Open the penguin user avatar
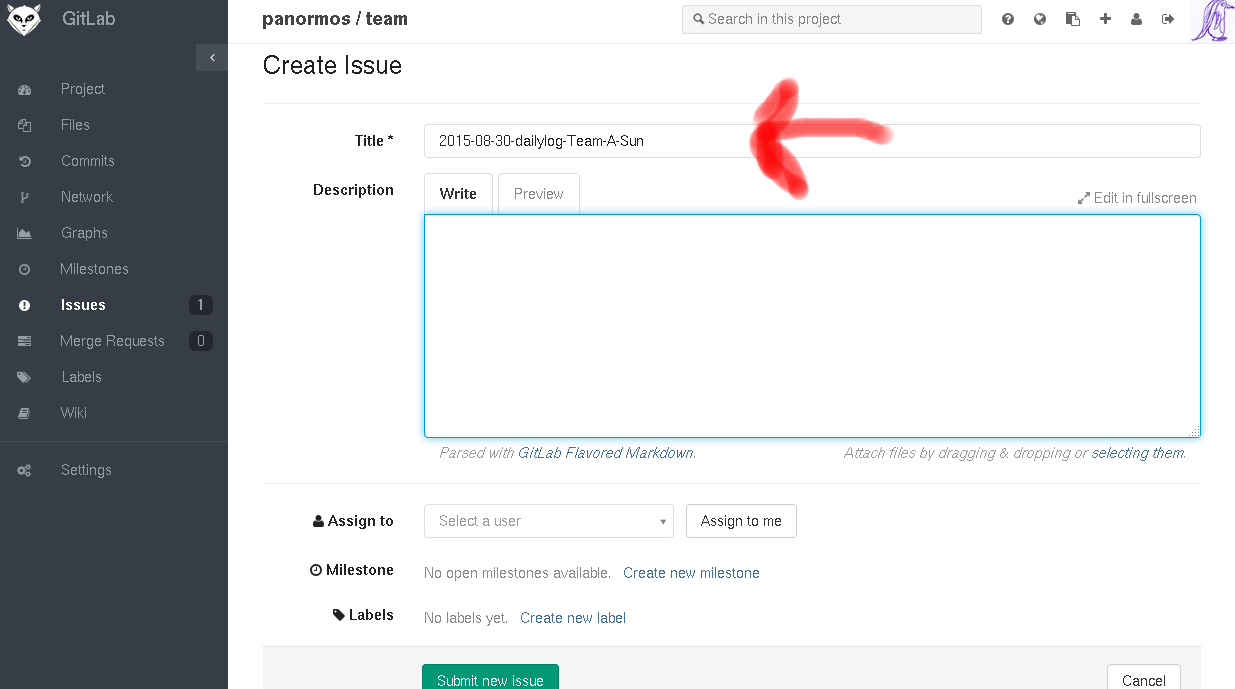The height and width of the screenshot is (689, 1235). (x=1212, y=21)
